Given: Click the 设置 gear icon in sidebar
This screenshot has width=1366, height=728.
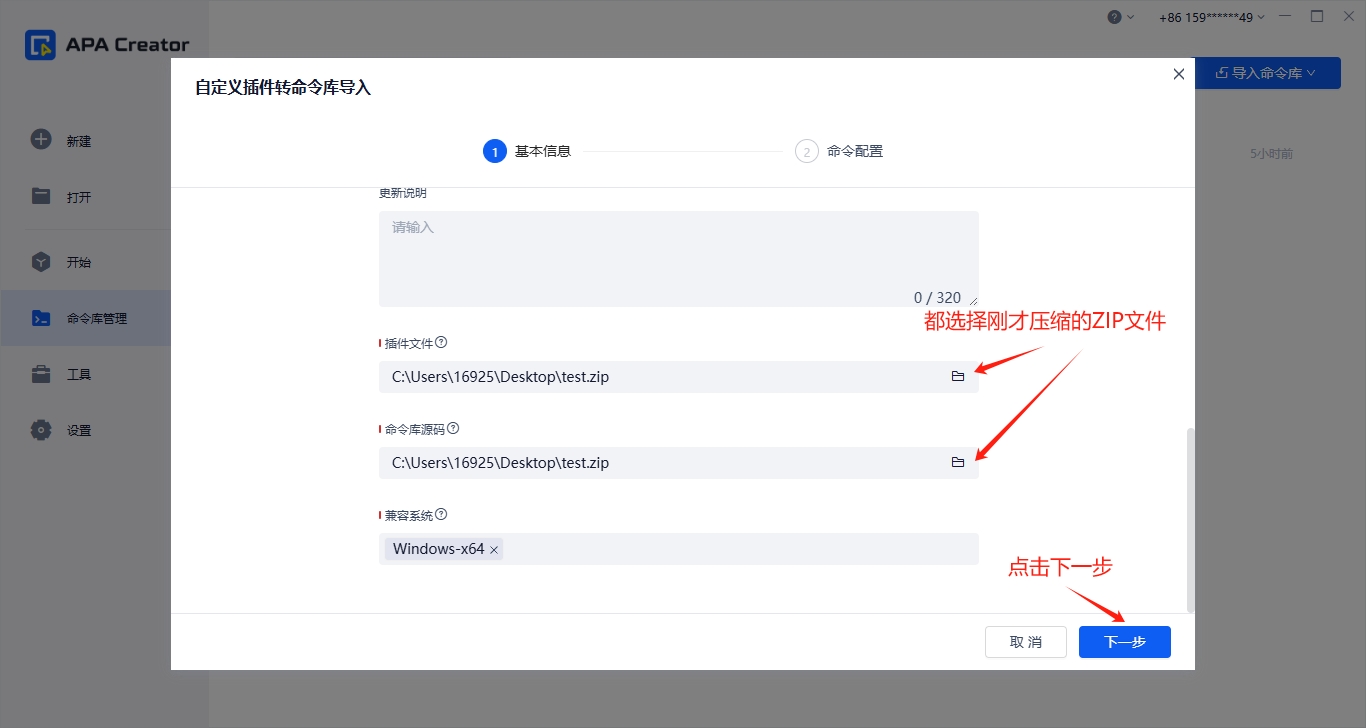Looking at the screenshot, I should (x=41, y=430).
